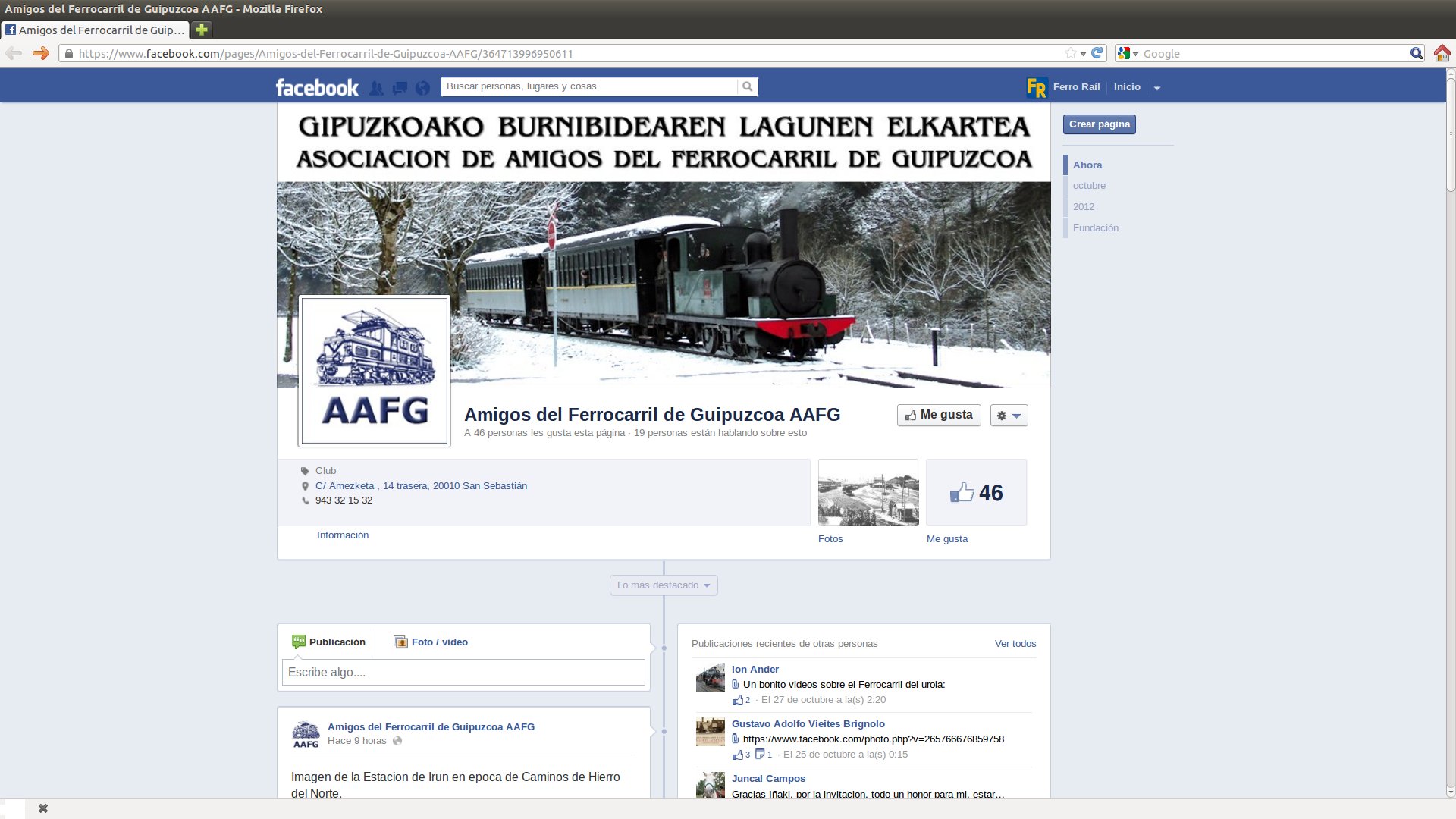
Task: Select the Amigos del Ferrocarril browser tab
Action: pyautogui.click(x=95, y=30)
